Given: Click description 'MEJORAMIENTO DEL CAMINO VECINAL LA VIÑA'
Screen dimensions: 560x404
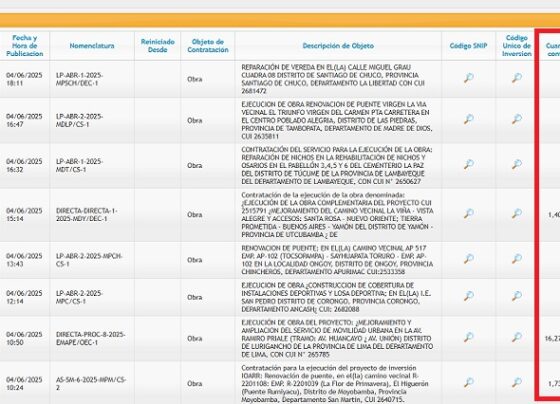Looking at the screenshot, I should pyautogui.click(x=337, y=215).
